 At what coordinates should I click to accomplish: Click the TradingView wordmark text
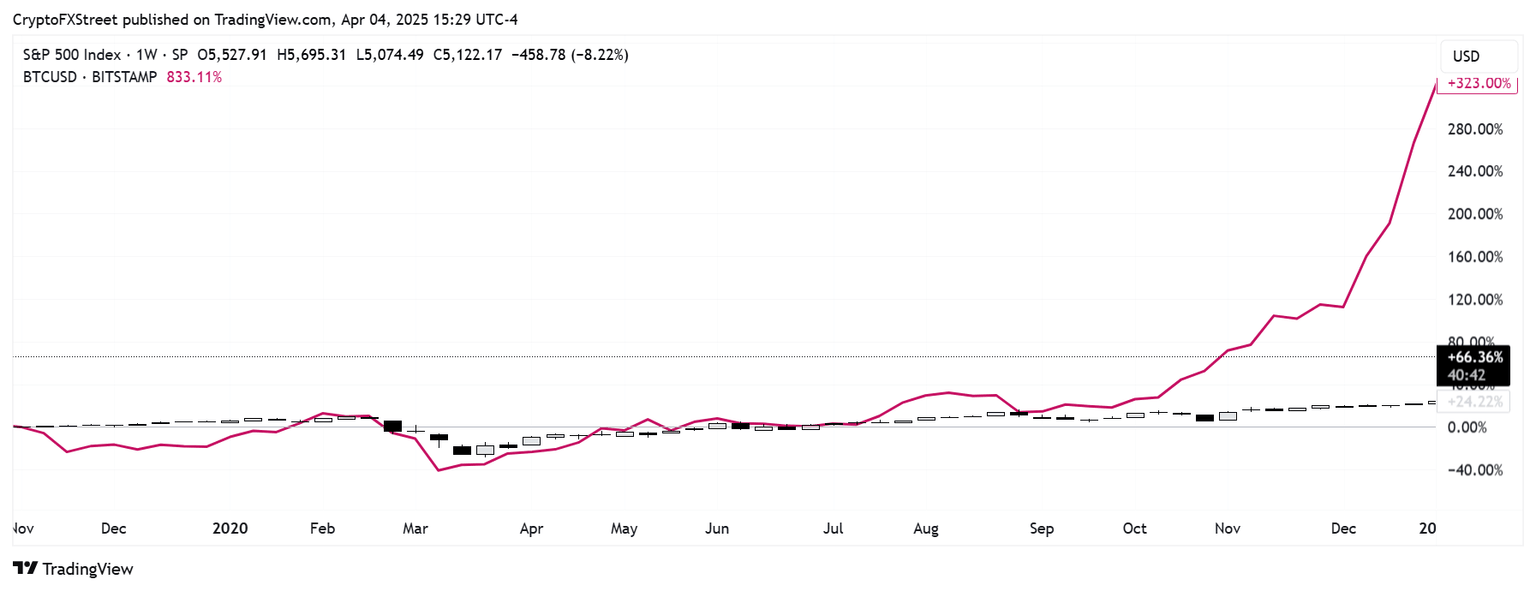(x=87, y=569)
